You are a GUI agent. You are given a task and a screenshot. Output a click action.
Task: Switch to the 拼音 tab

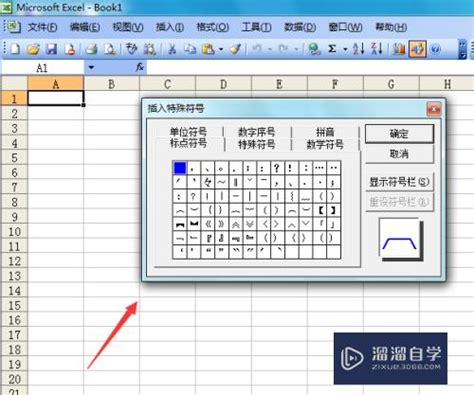(x=325, y=132)
